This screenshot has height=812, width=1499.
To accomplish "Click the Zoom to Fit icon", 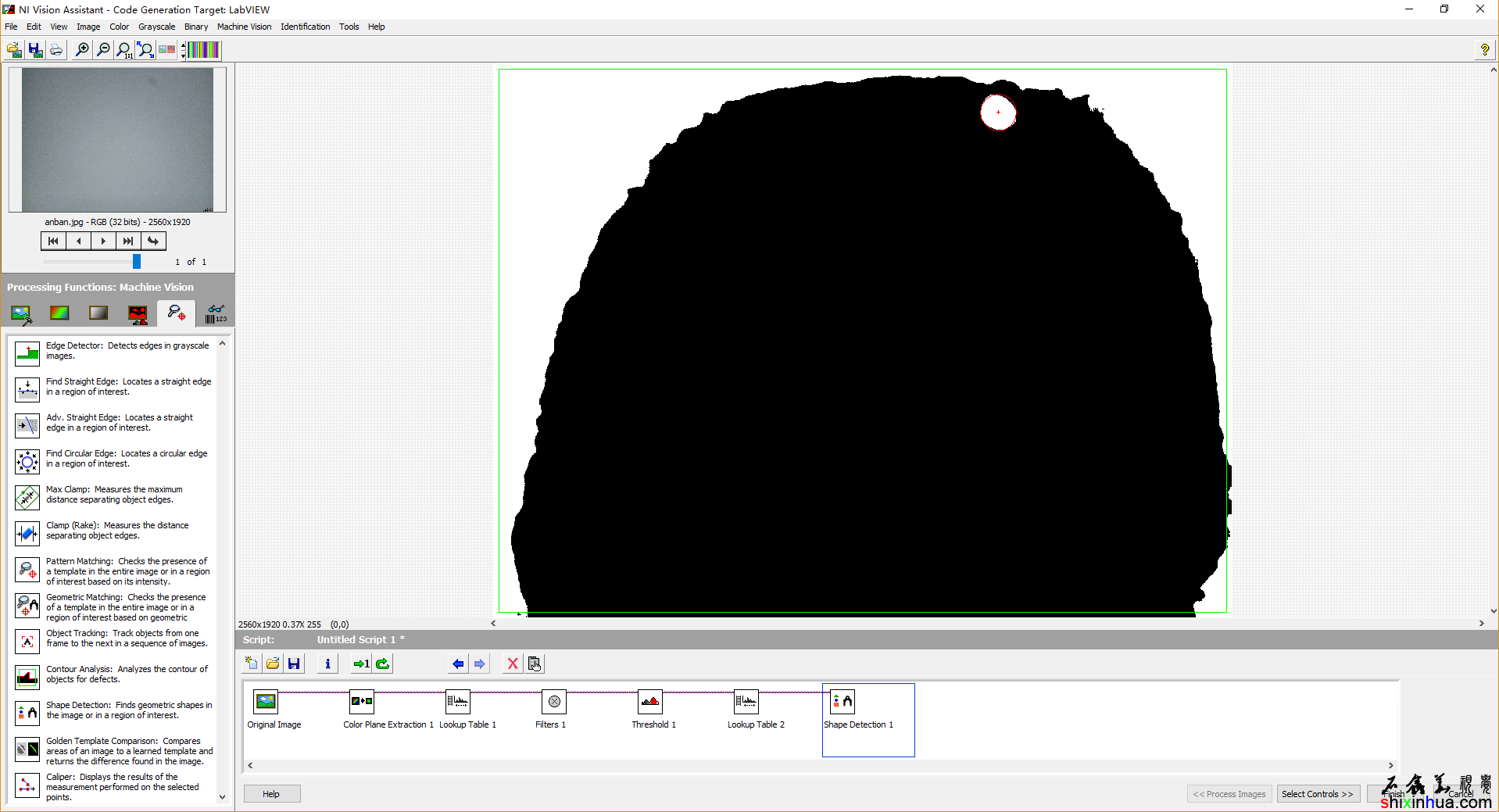I will pos(145,50).
